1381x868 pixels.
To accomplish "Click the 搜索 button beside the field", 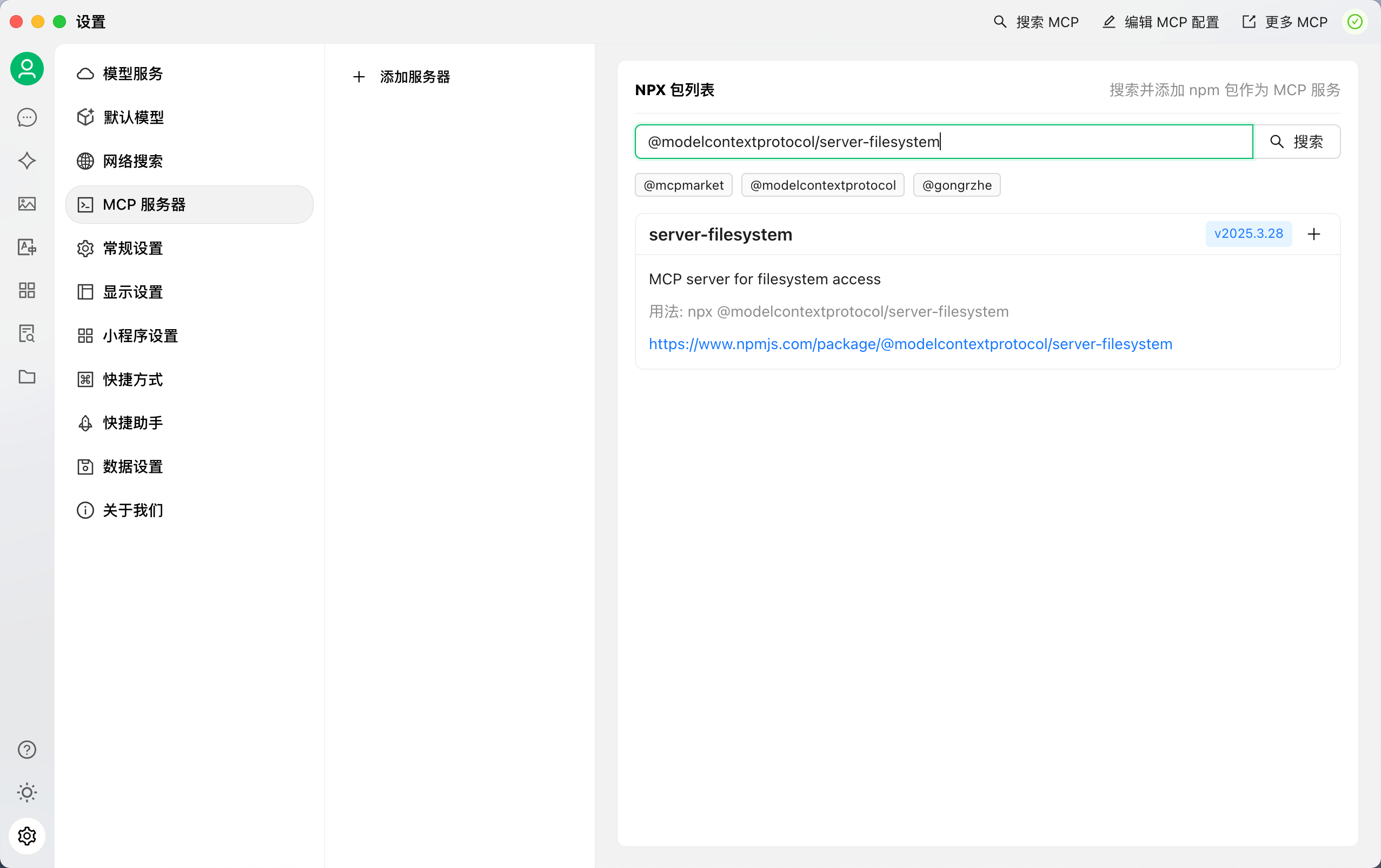I will coord(1296,142).
